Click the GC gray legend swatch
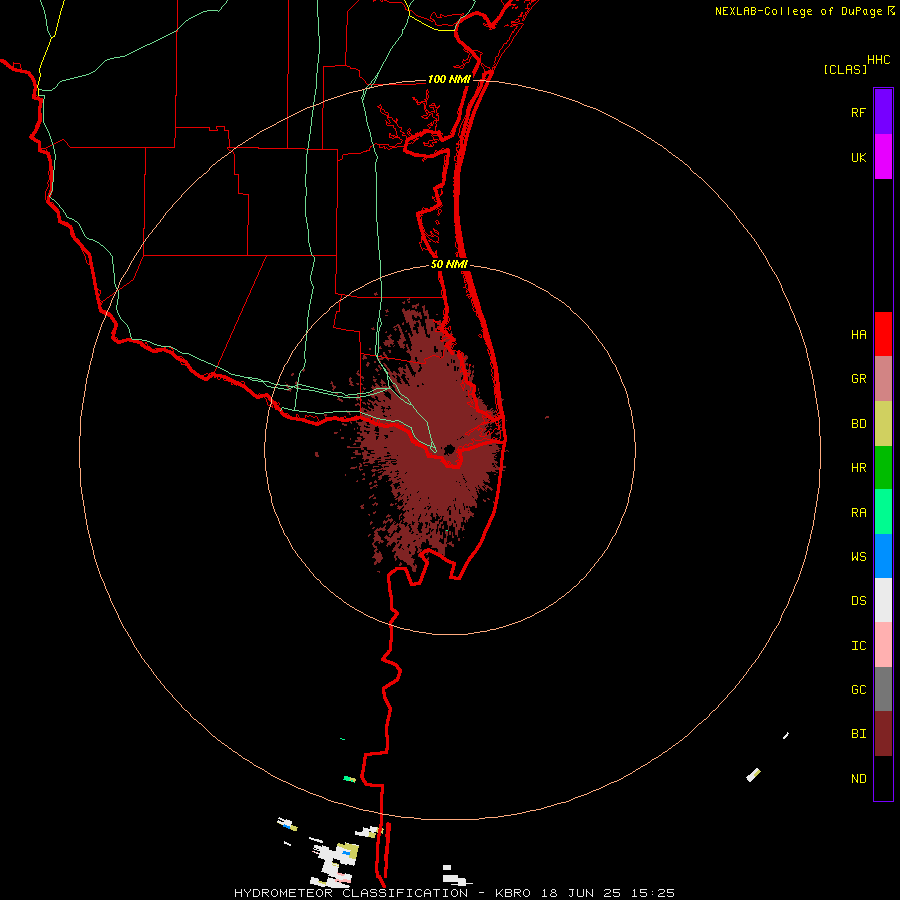 coord(883,689)
